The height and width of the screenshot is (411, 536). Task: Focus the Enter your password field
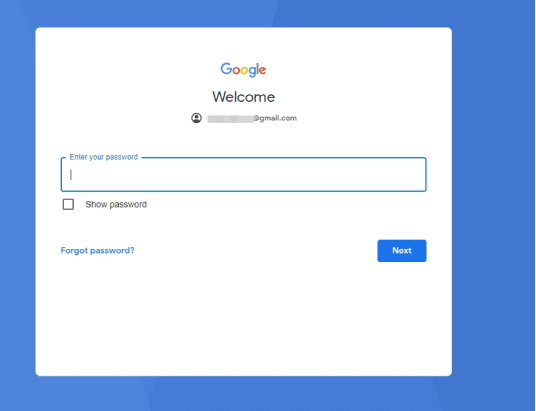[243, 174]
